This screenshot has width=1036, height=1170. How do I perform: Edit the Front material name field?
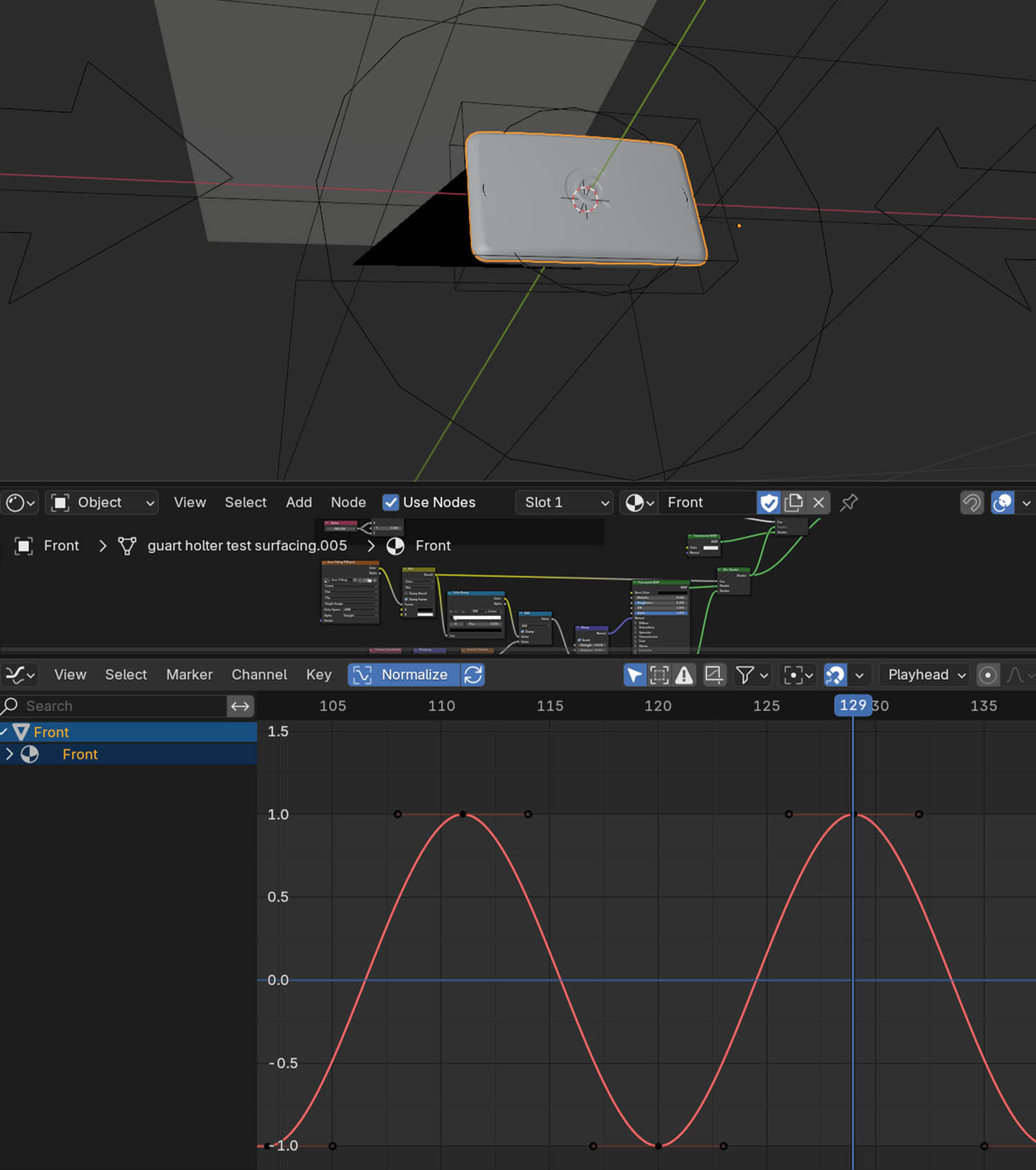pos(707,503)
